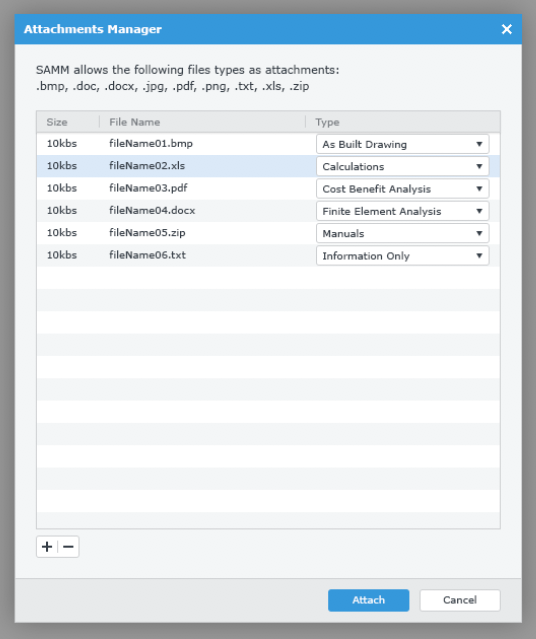Close the Attachments Manager dialog

click(507, 29)
